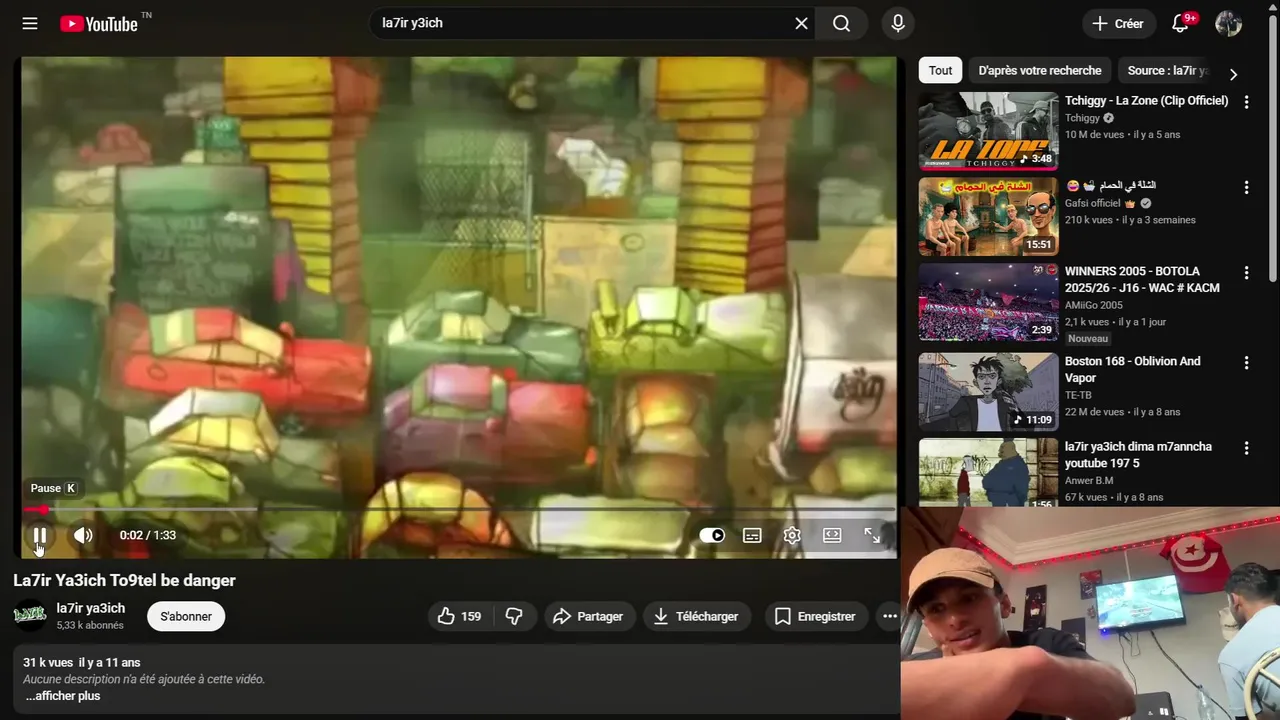Open Gafsi officiel video thumbnail
The height and width of the screenshot is (720, 1280).
pyautogui.click(x=988, y=216)
